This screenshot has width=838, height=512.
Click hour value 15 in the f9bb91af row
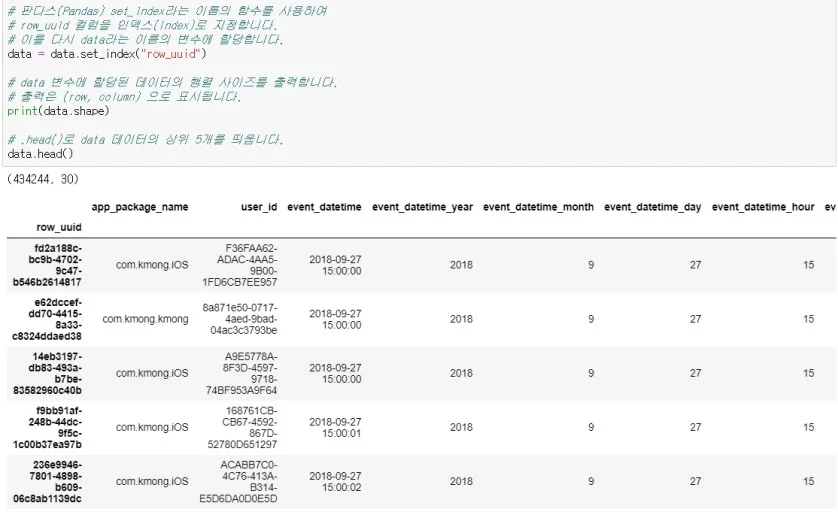pos(809,427)
